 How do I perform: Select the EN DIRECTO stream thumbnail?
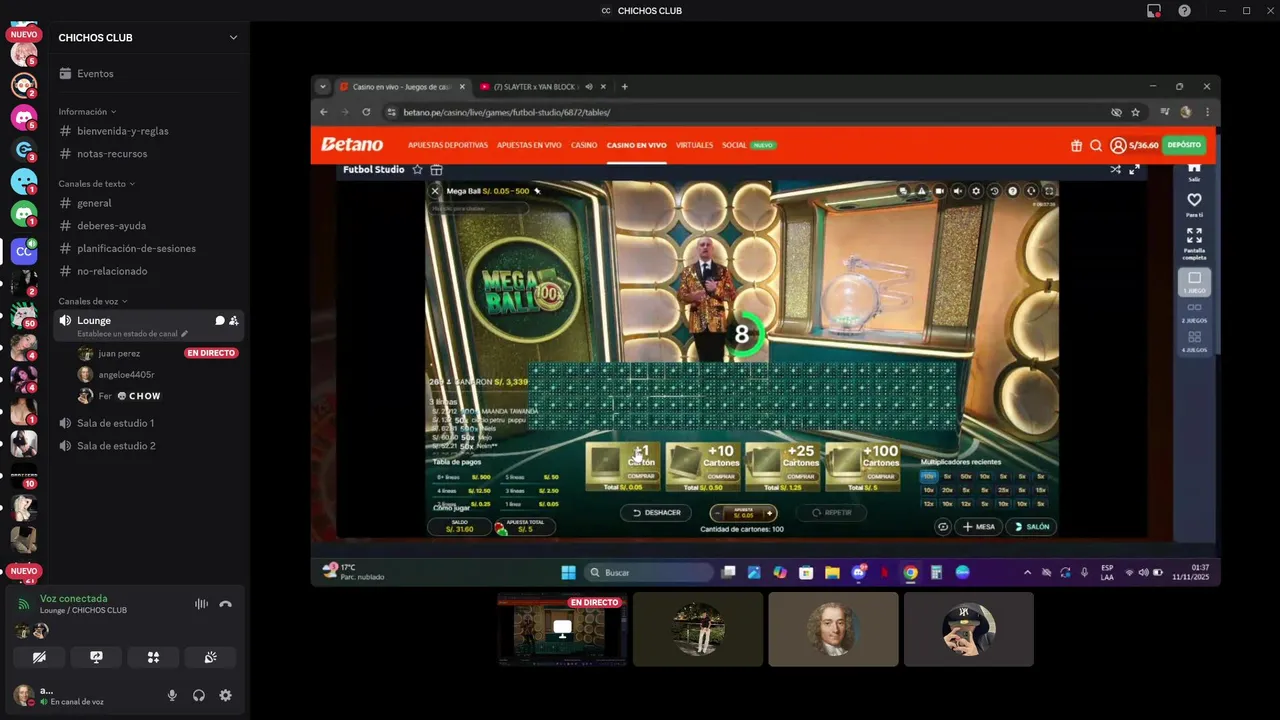(562, 629)
